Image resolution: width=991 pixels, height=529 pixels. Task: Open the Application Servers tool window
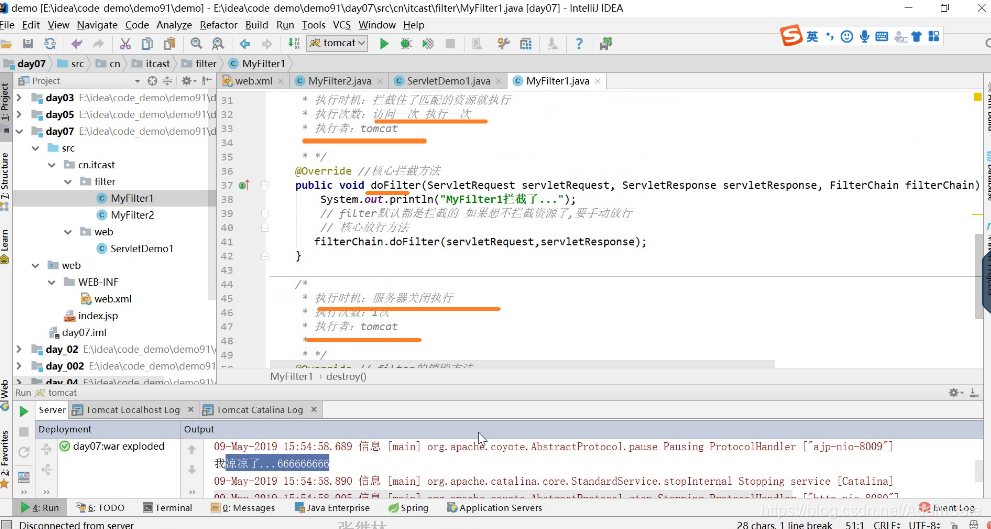[x=495, y=508]
